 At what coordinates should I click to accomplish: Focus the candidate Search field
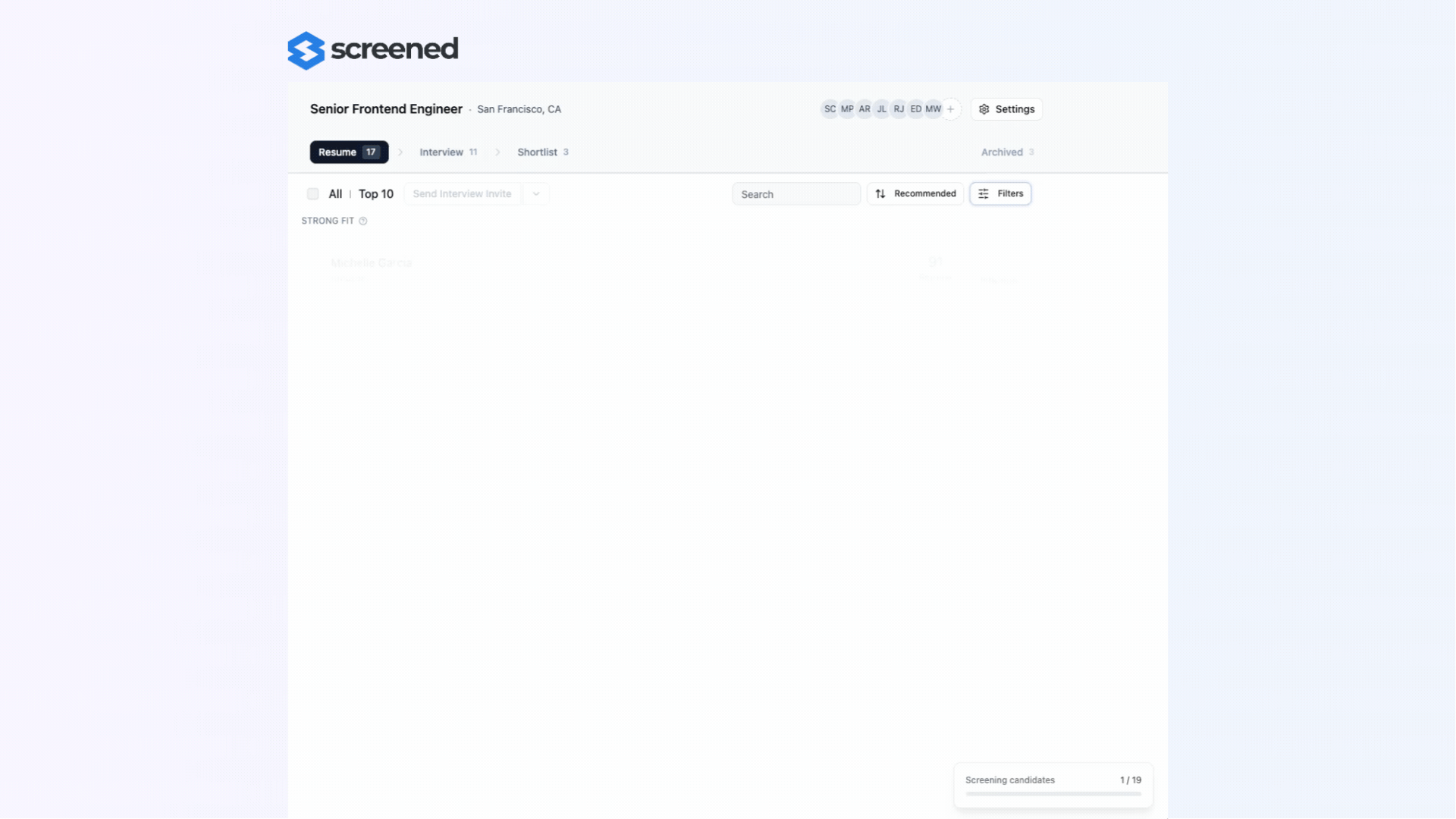click(796, 194)
